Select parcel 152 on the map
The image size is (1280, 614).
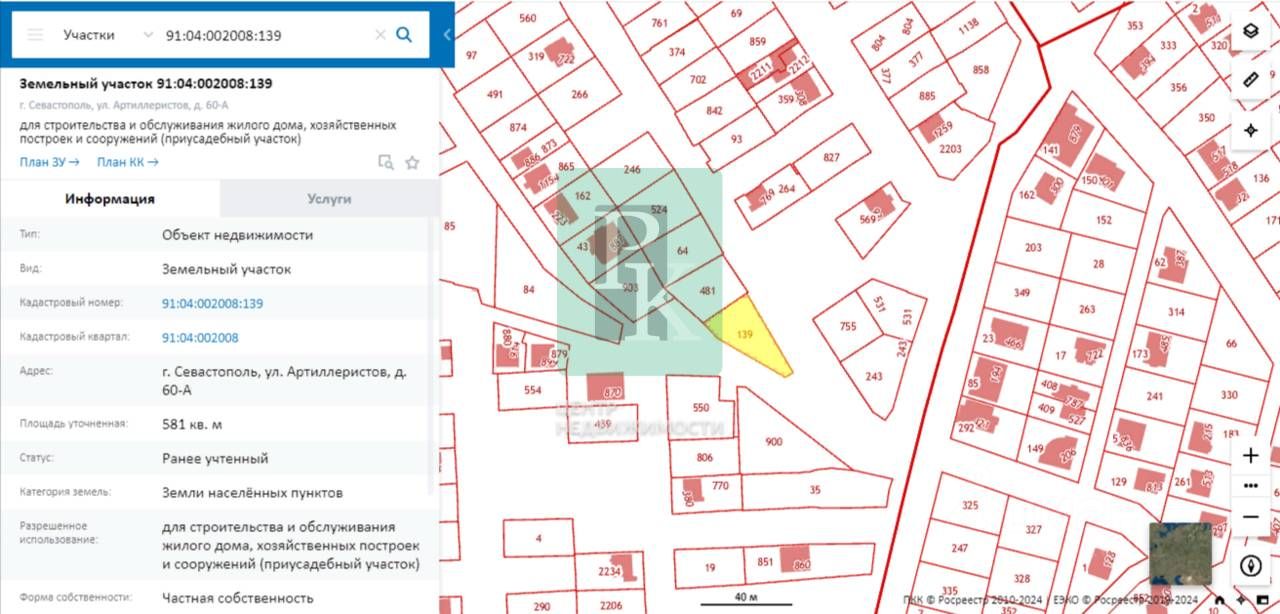point(1103,220)
